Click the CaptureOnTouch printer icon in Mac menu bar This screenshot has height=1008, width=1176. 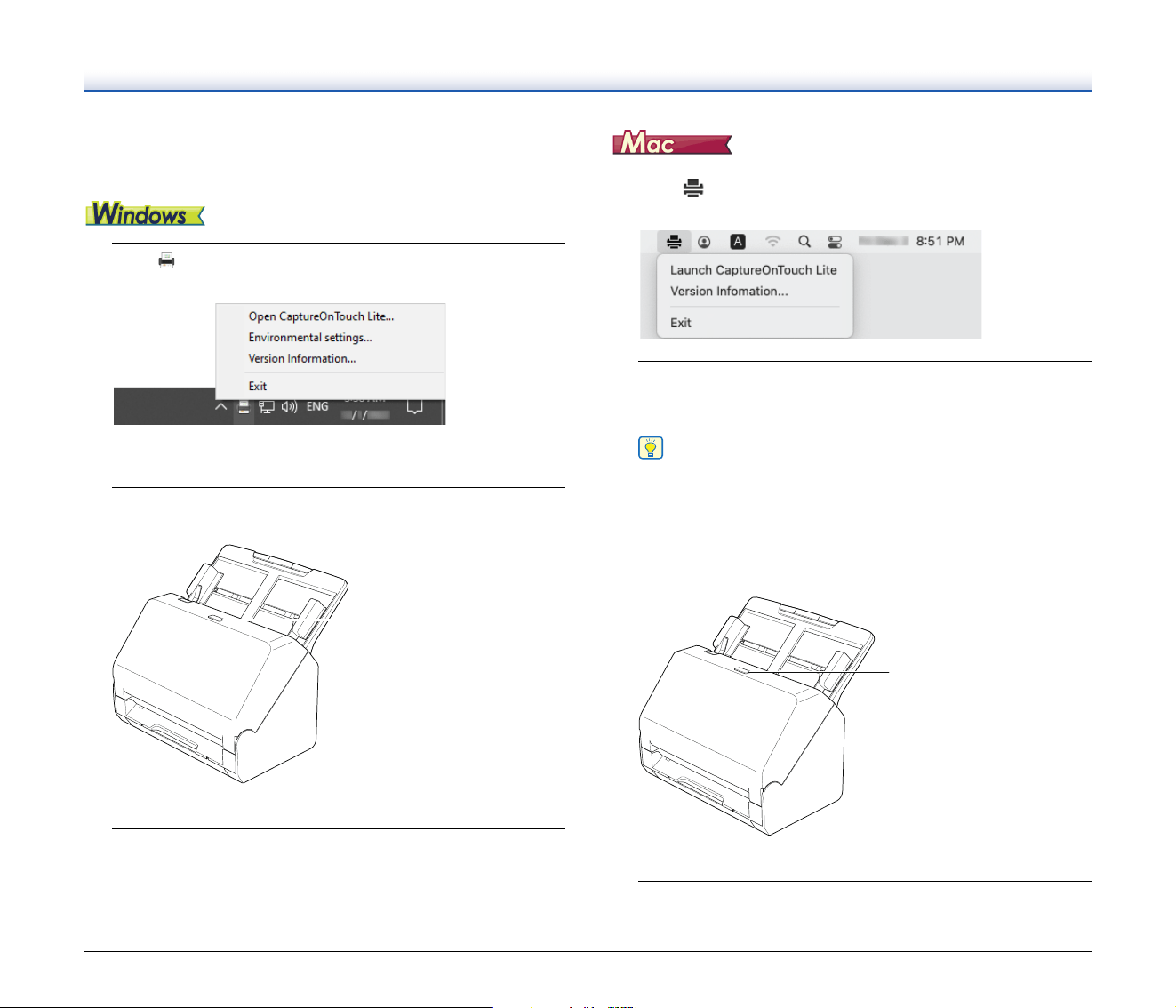pyautogui.click(x=674, y=241)
